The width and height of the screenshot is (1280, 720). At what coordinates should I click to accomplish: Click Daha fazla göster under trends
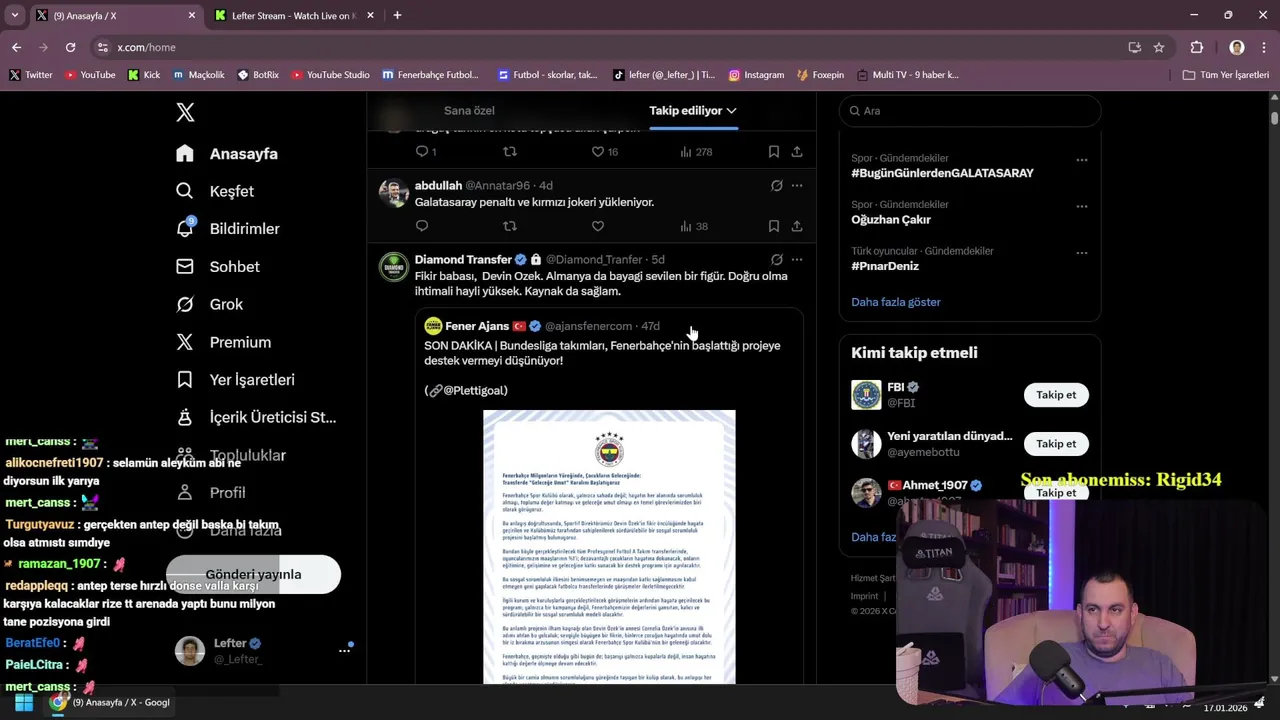[896, 302]
